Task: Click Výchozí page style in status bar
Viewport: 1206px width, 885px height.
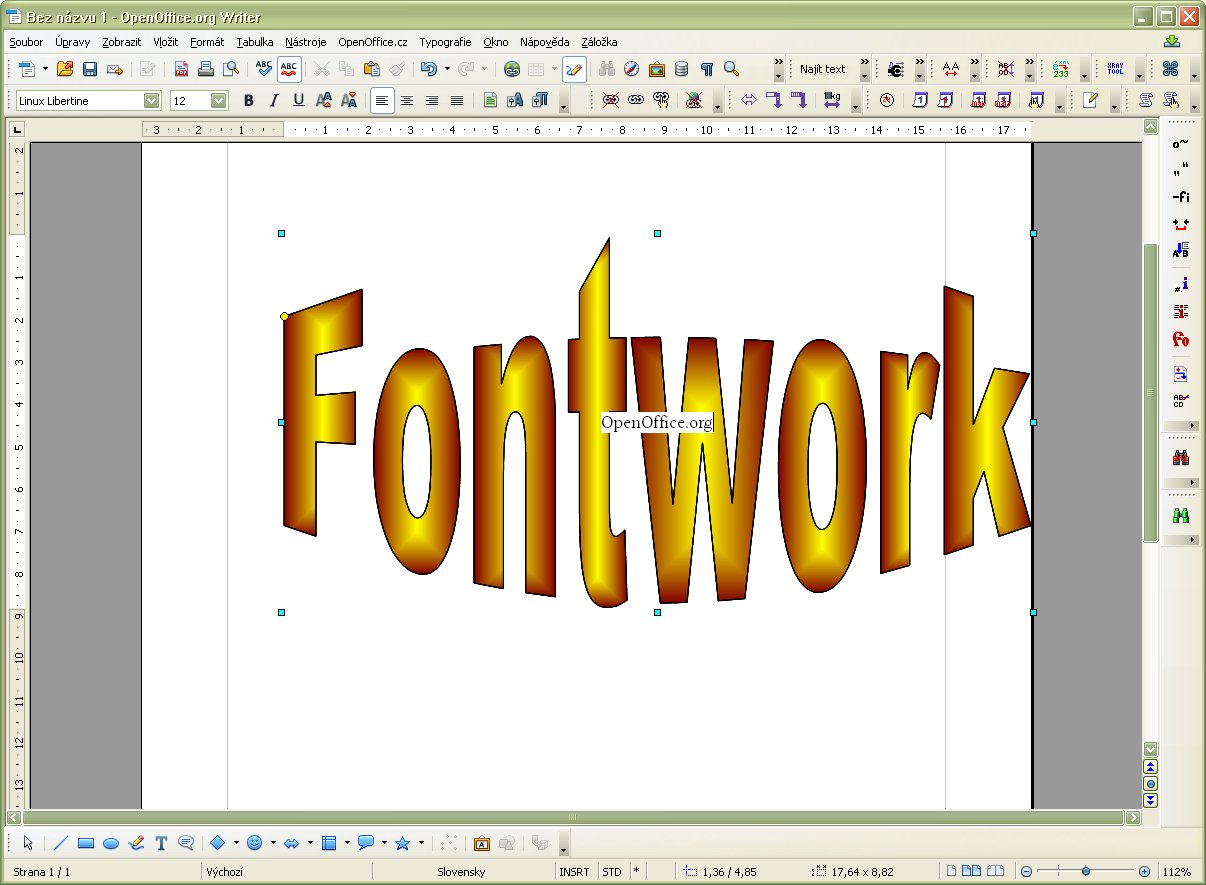Action: [224, 872]
